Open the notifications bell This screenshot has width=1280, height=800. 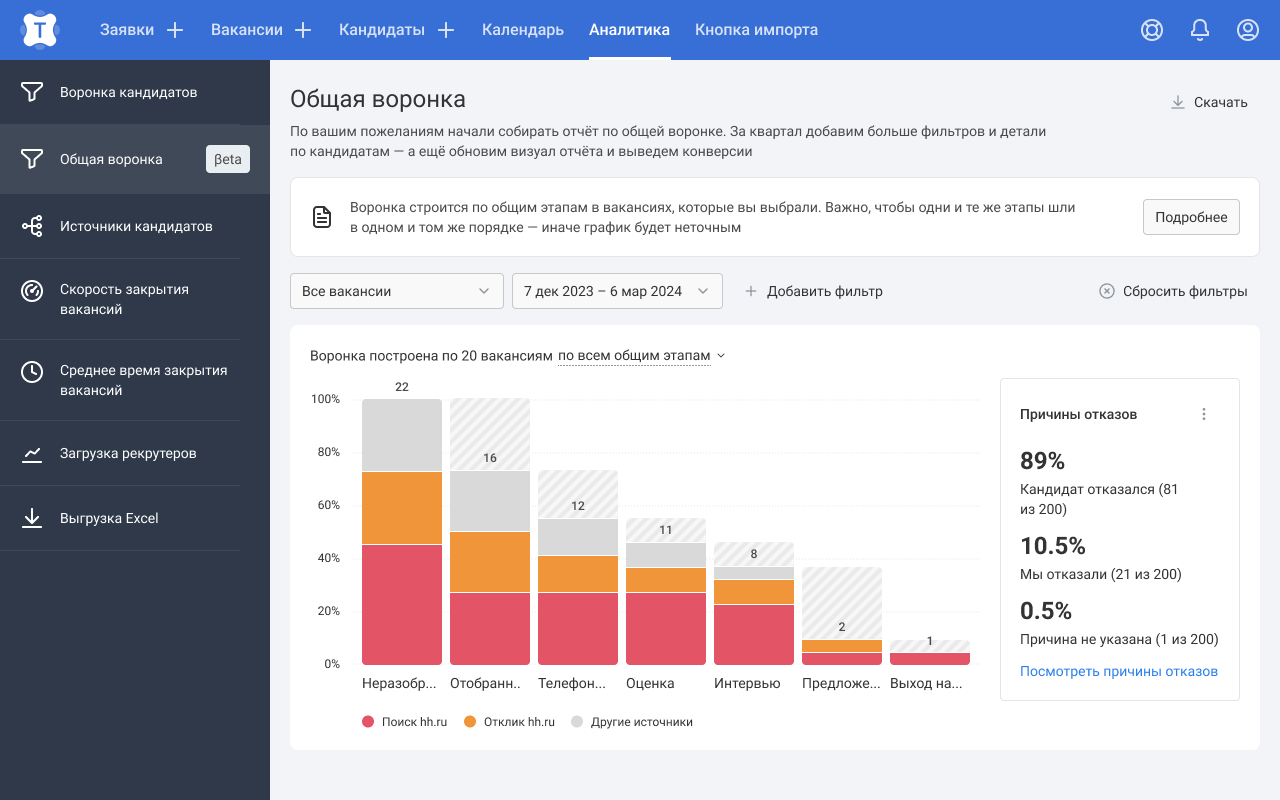[1200, 30]
